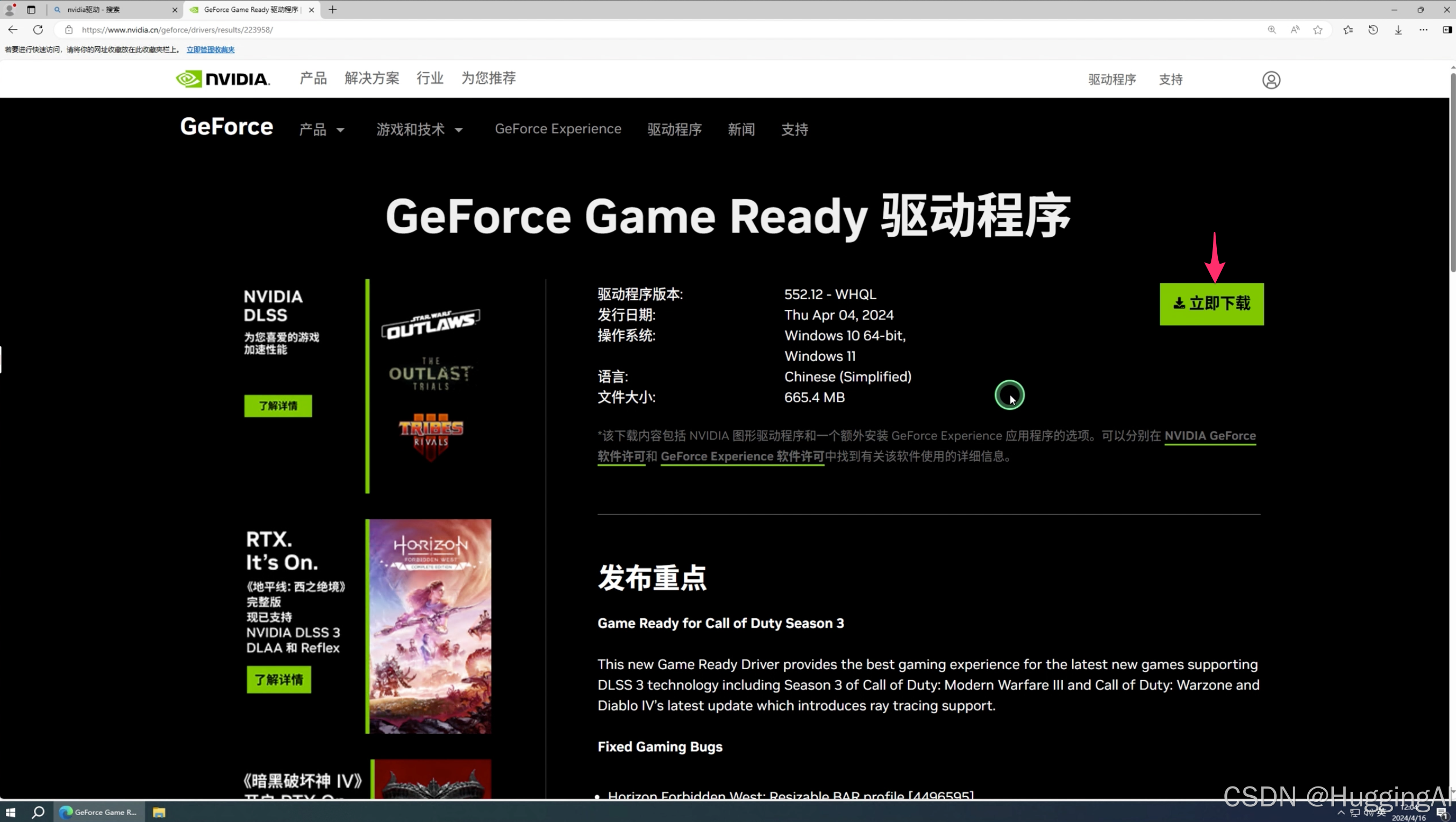The image size is (1456, 822).
Task: Expand GeForce 产品 dropdown
Action: click(322, 130)
